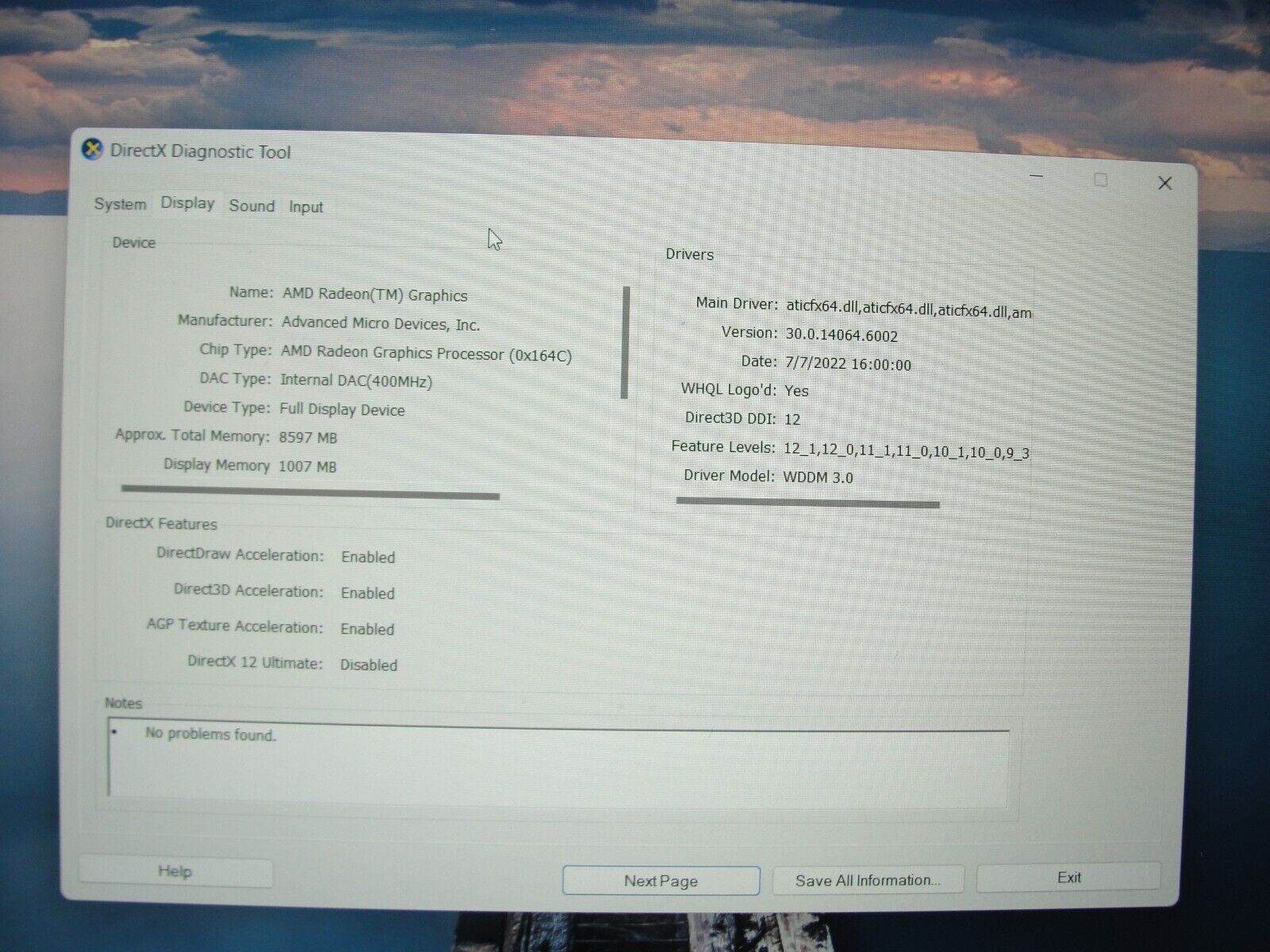Click the WHQL Logo'd Yes entry

(x=796, y=390)
